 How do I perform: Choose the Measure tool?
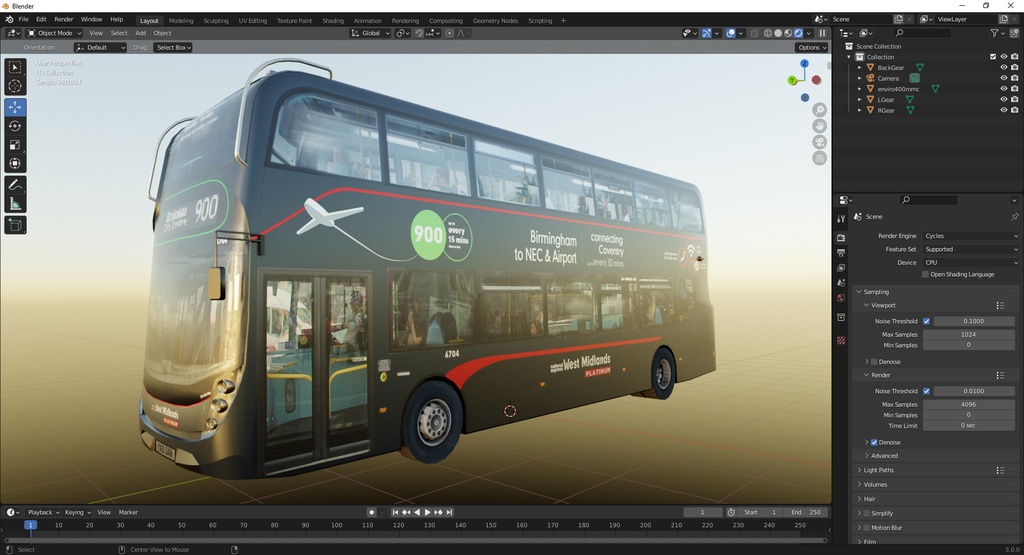click(15, 204)
